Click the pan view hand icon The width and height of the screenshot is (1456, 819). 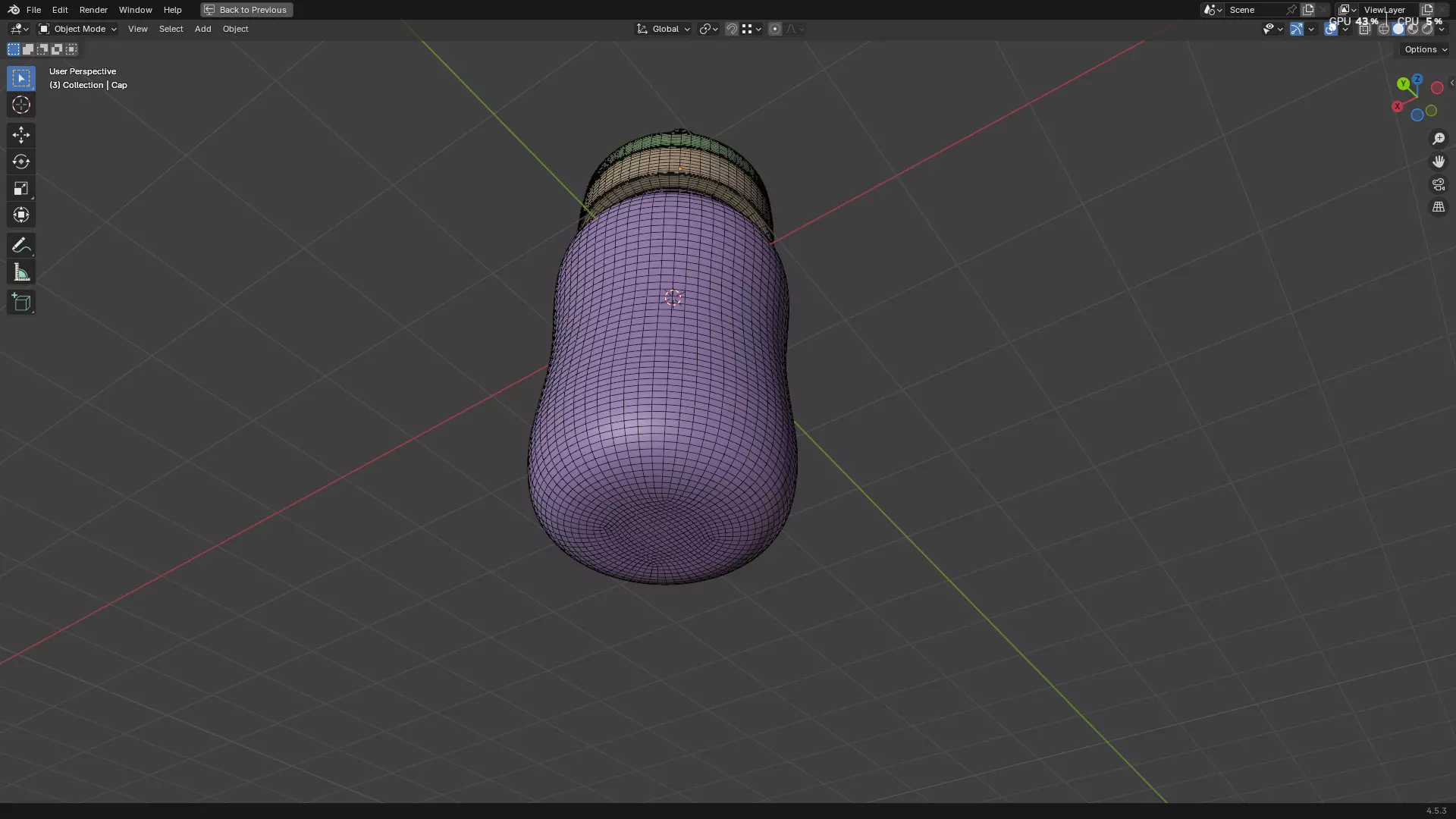point(1439,162)
